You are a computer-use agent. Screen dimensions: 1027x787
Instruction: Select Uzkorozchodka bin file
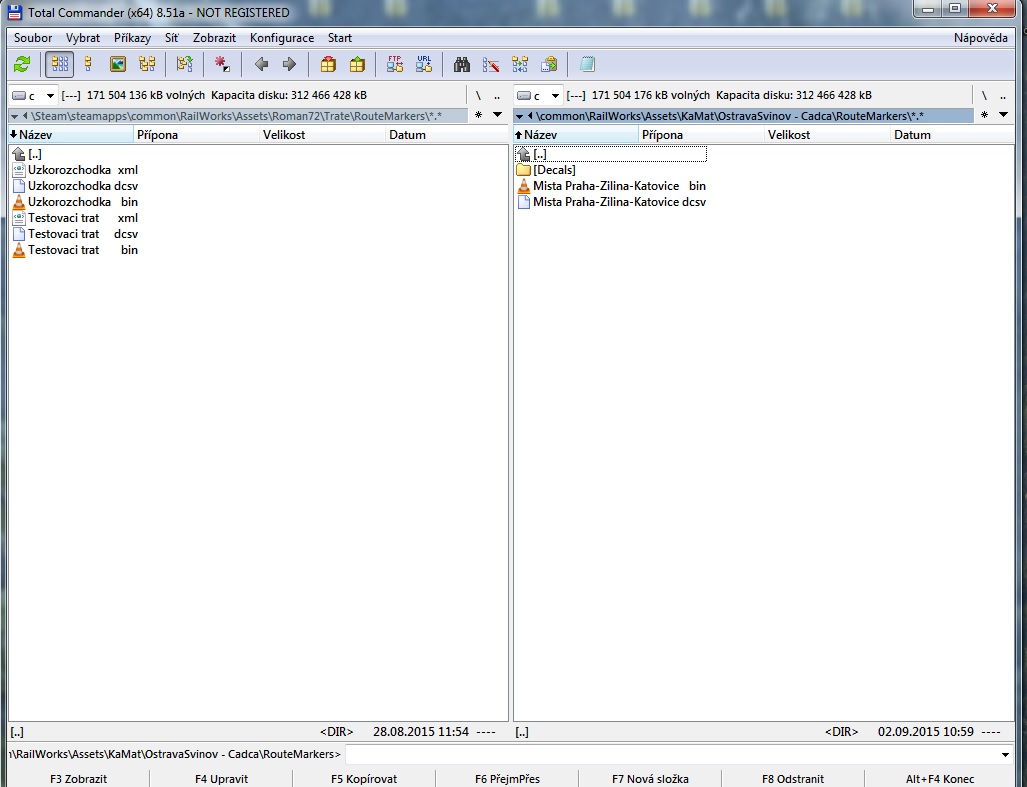[x=75, y=202]
